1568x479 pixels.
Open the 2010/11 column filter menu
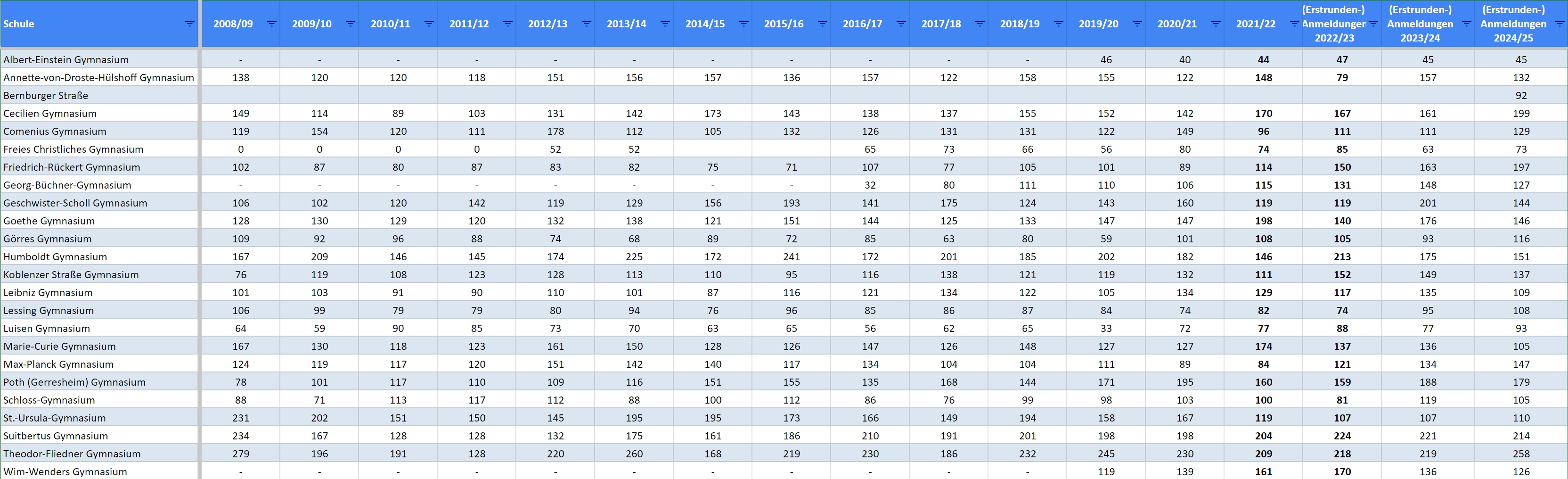pyautogui.click(x=429, y=24)
